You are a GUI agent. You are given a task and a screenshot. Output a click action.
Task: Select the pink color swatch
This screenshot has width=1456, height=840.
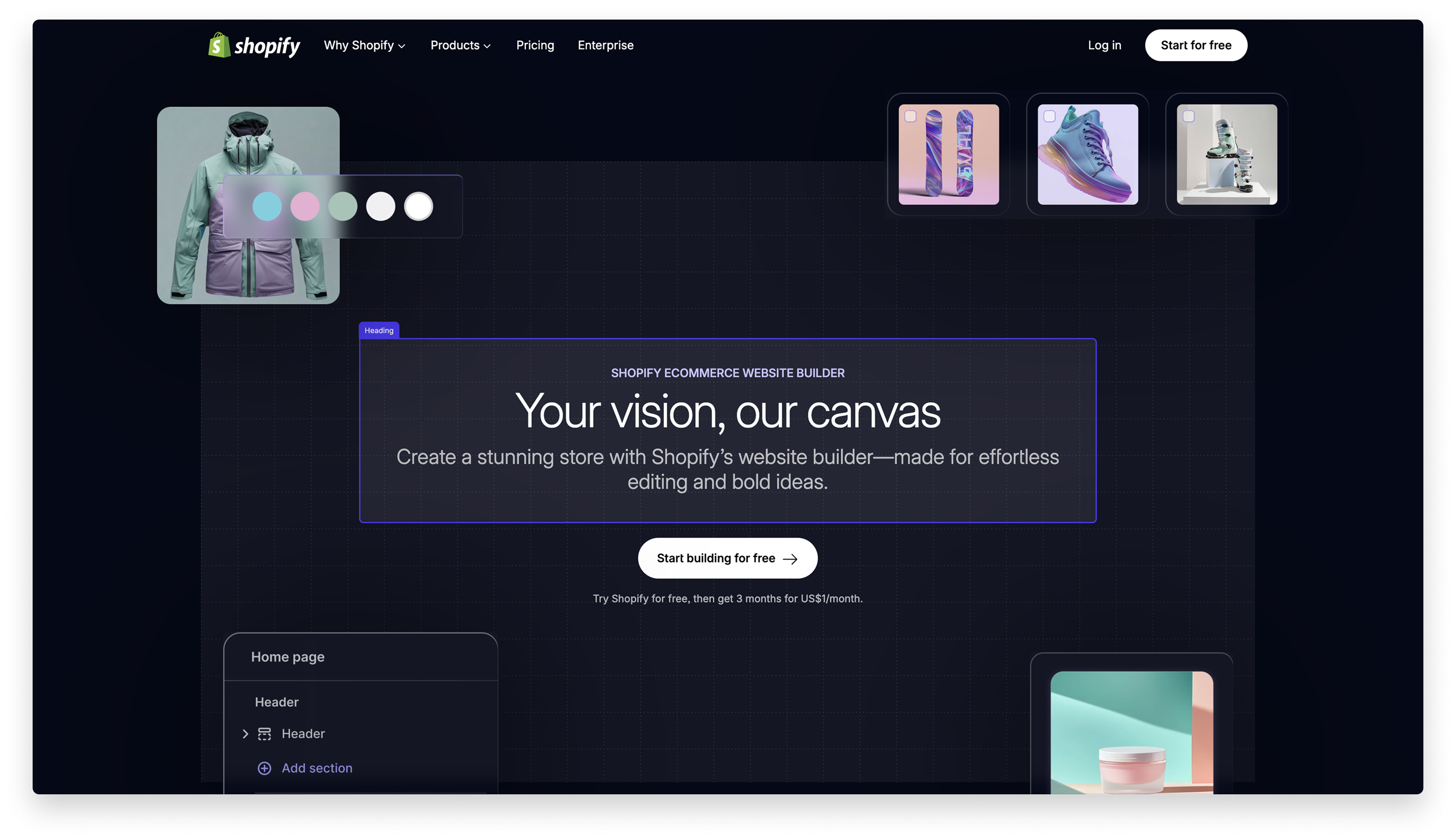click(x=305, y=206)
